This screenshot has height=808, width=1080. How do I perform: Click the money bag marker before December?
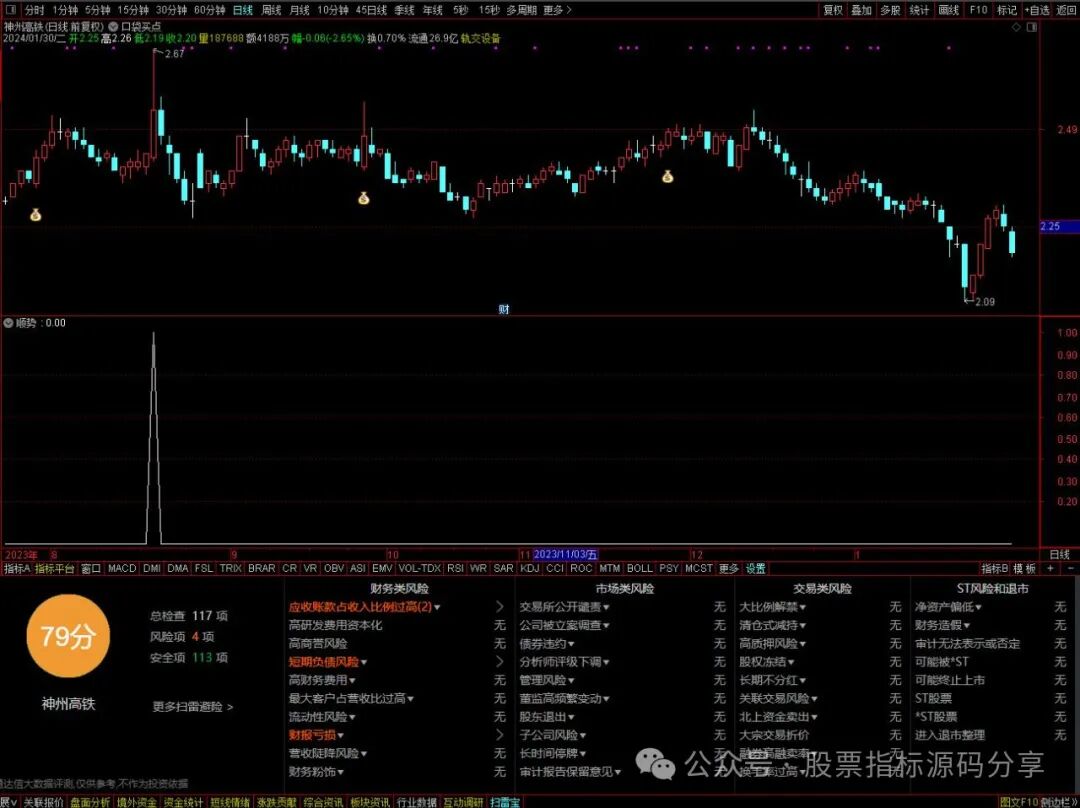pos(667,176)
